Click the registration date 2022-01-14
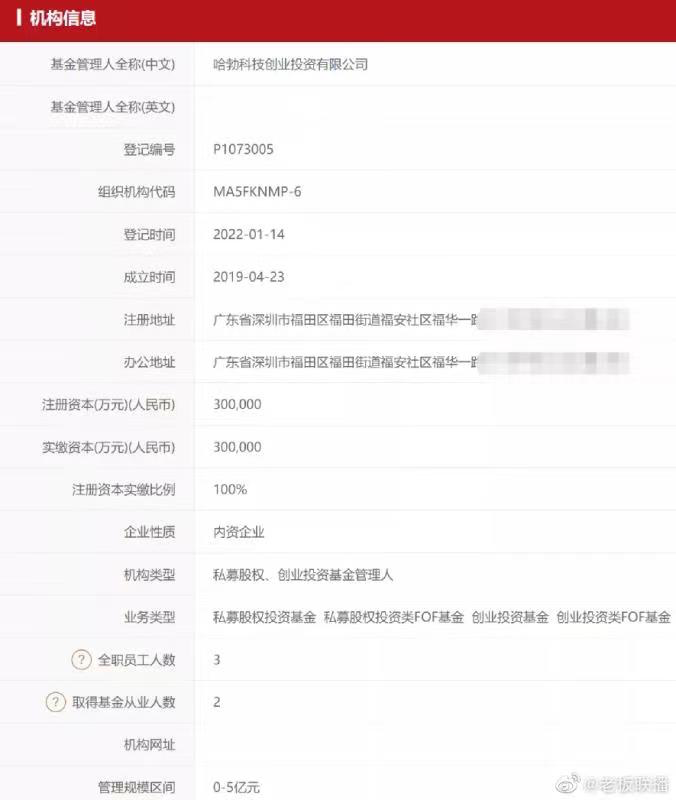The image size is (676, 800). pyautogui.click(x=248, y=234)
